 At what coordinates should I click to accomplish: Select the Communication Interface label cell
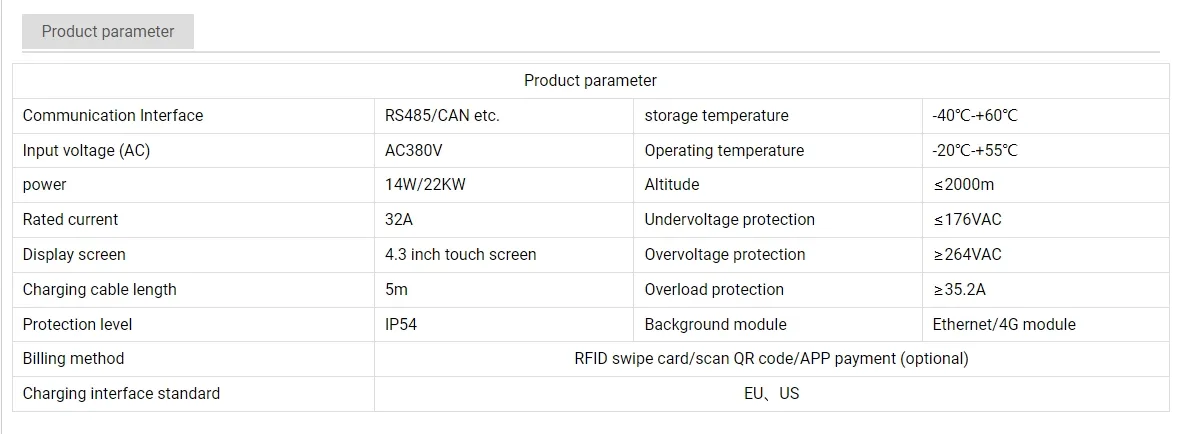[x=113, y=116]
